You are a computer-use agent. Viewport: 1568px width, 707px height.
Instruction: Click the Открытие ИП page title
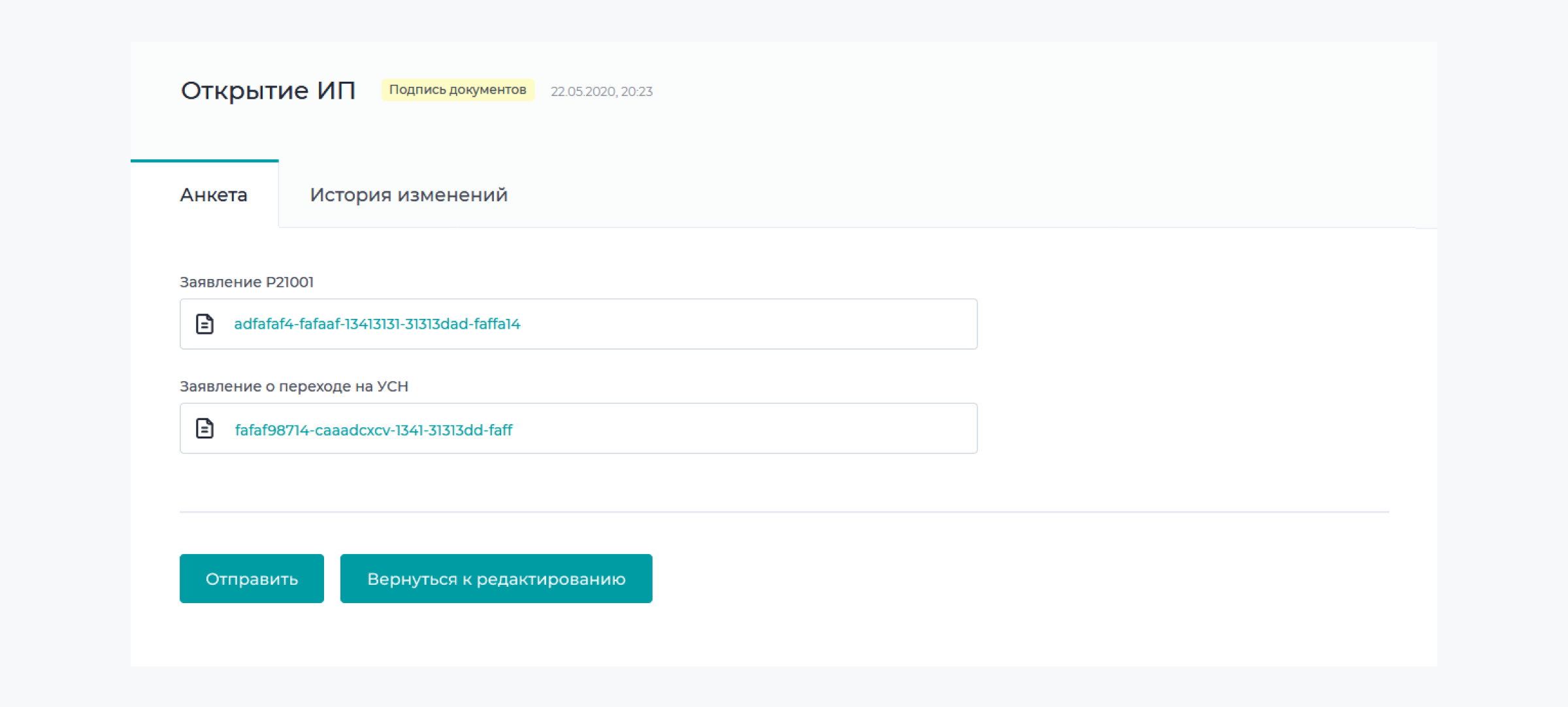click(268, 91)
